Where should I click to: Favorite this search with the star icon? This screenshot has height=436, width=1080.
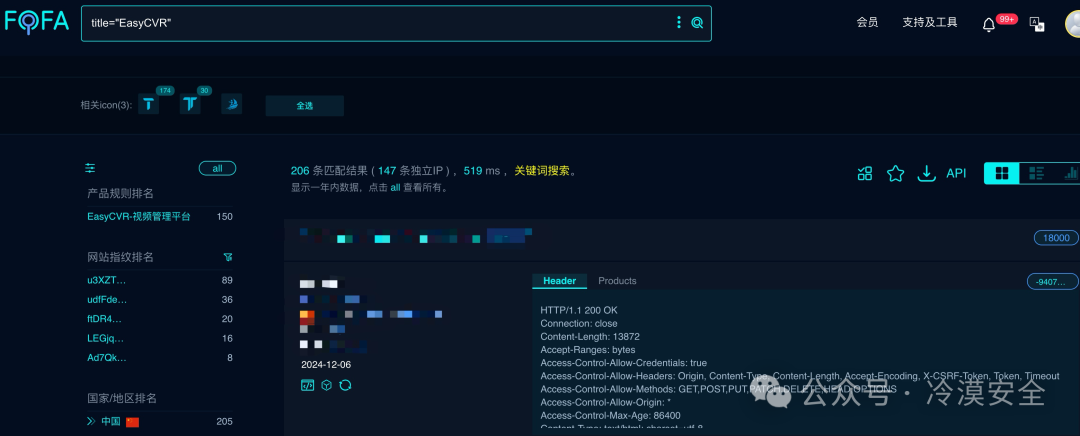895,174
